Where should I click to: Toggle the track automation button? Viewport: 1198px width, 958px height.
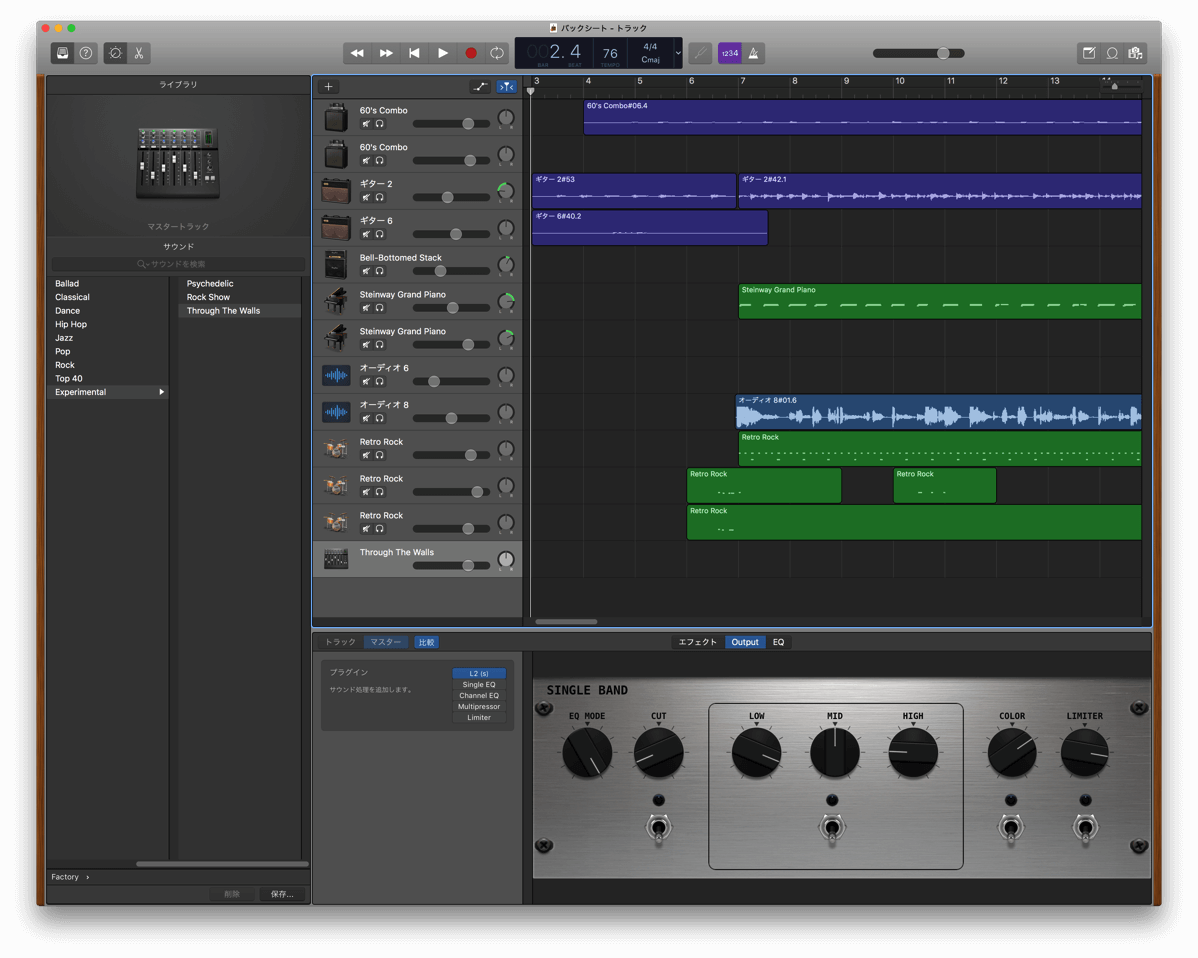[x=480, y=86]
